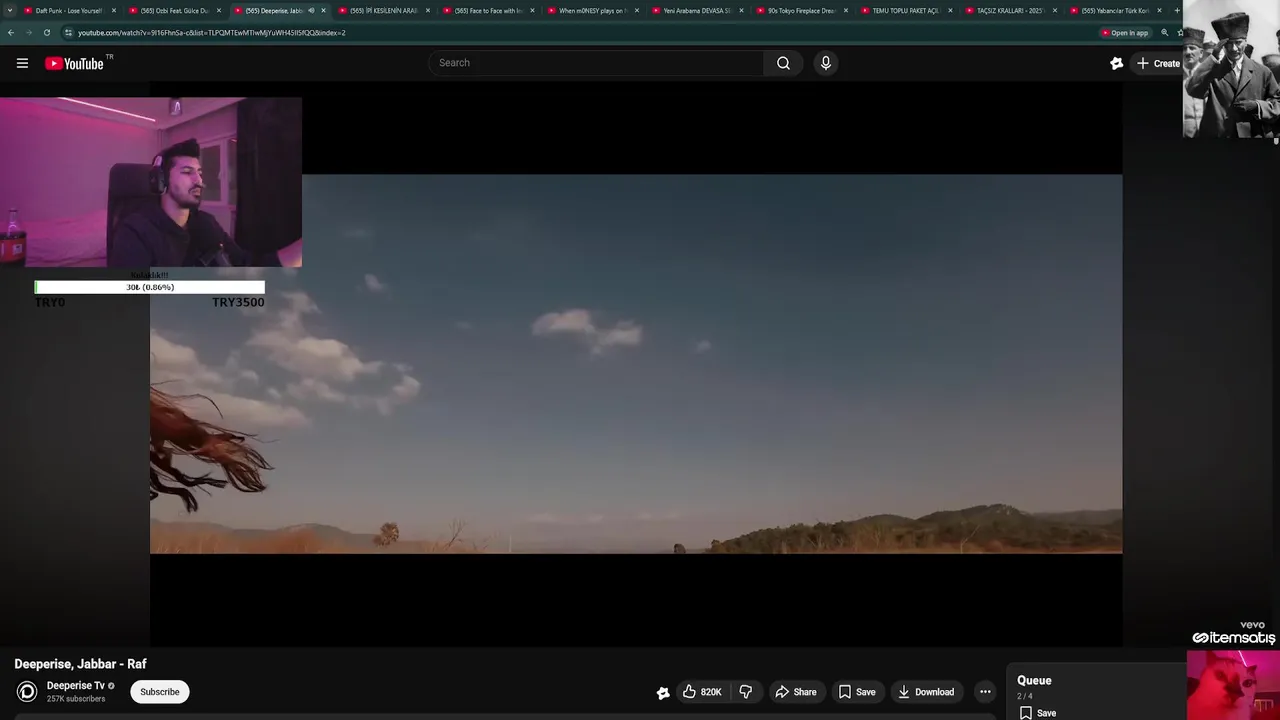Image resolution: width=1280 pixels, height=720 pixels.
Task: Click the video player area
Action: point(636,364)
